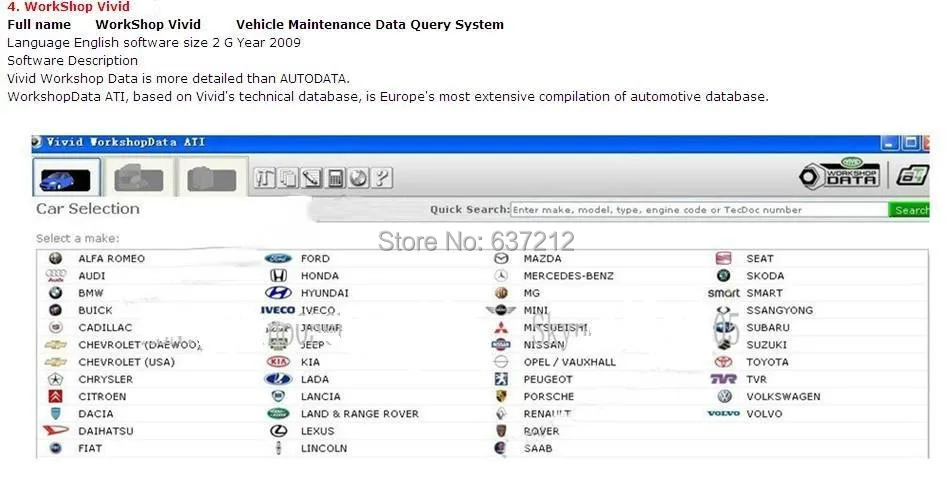The height and width of the screenshot is (481, 952).
Task: Choose IVECO from the list
Action: pos(318,310)
